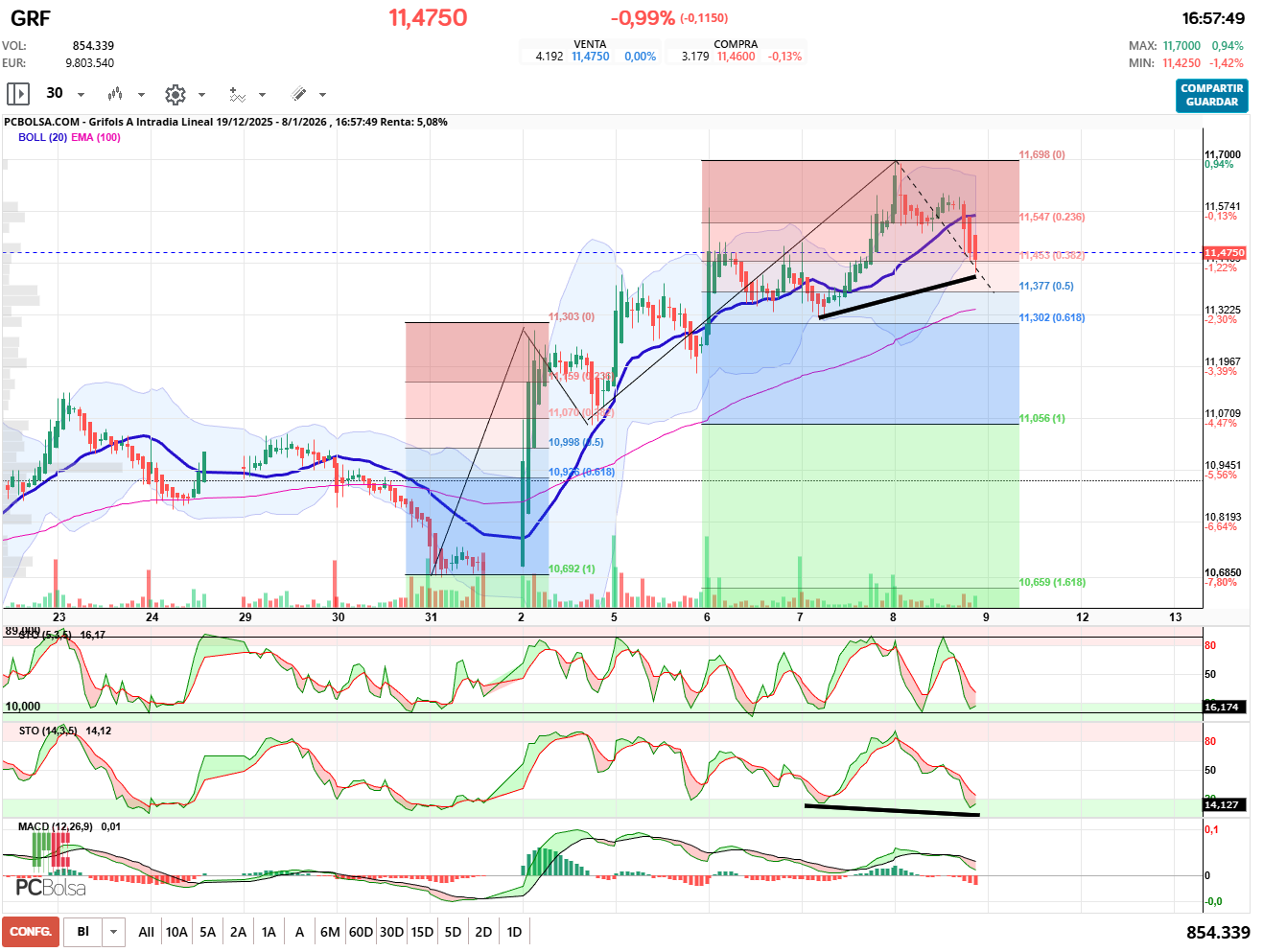Click the MACD (12,26,9) indicator label
The image size is (1263, 952).
point(56,826)
